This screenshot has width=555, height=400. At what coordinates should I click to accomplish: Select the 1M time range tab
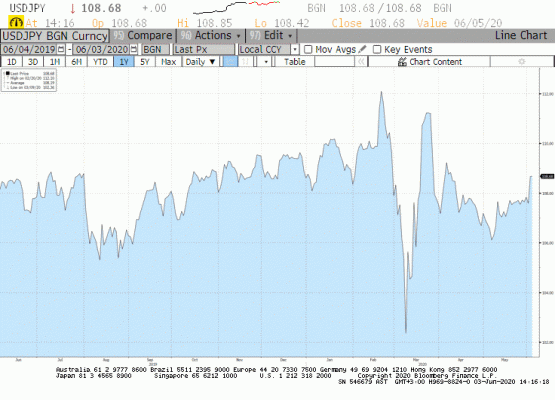(55, 62)
